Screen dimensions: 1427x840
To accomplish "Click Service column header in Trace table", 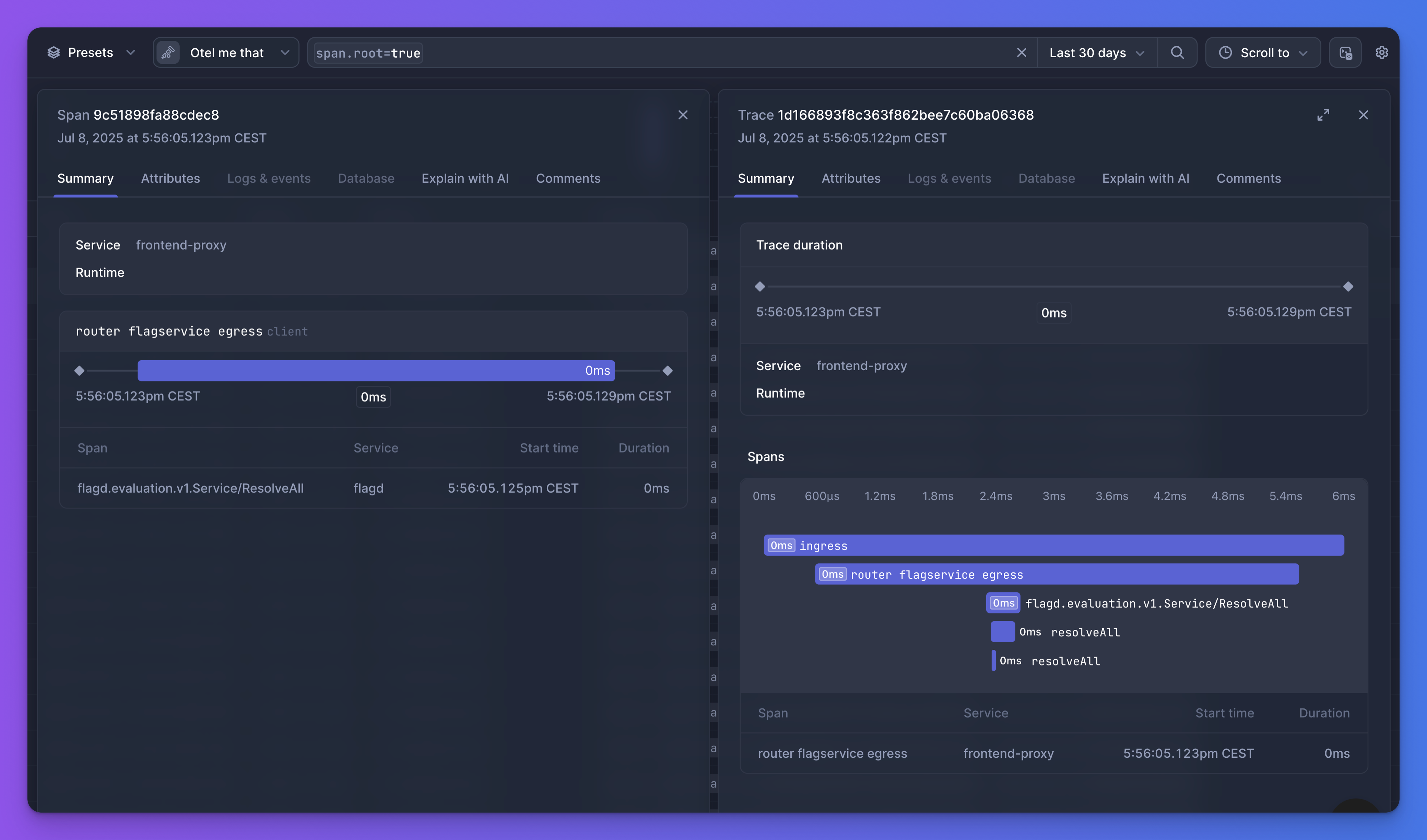I will tap(986, 713).
